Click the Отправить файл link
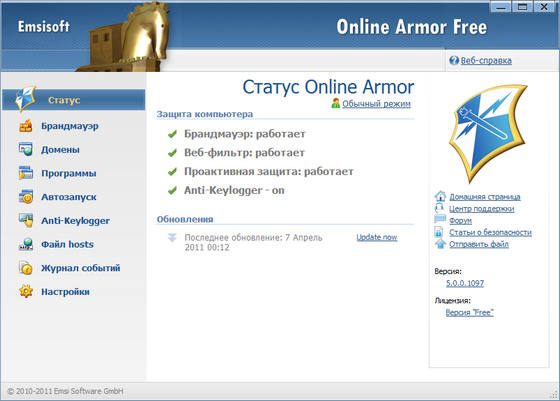 (479, 244)
